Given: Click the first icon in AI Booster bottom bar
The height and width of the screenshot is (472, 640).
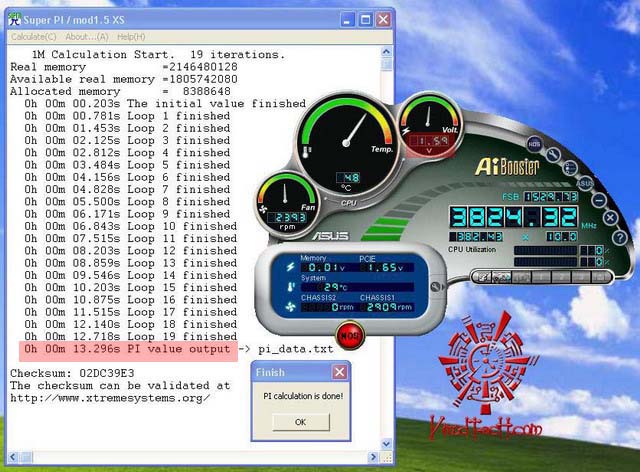Looking at the screenshot, I should pyautogui.click(x=483, y=277).
